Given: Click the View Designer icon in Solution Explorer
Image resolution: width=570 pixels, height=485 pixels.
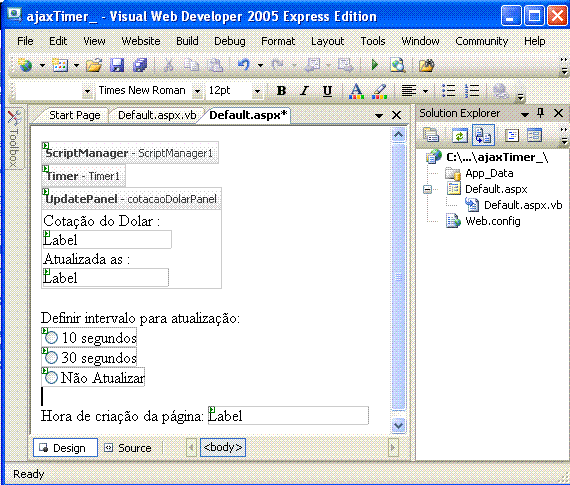Looking at the screenshot, I should [x=534, y=136].
